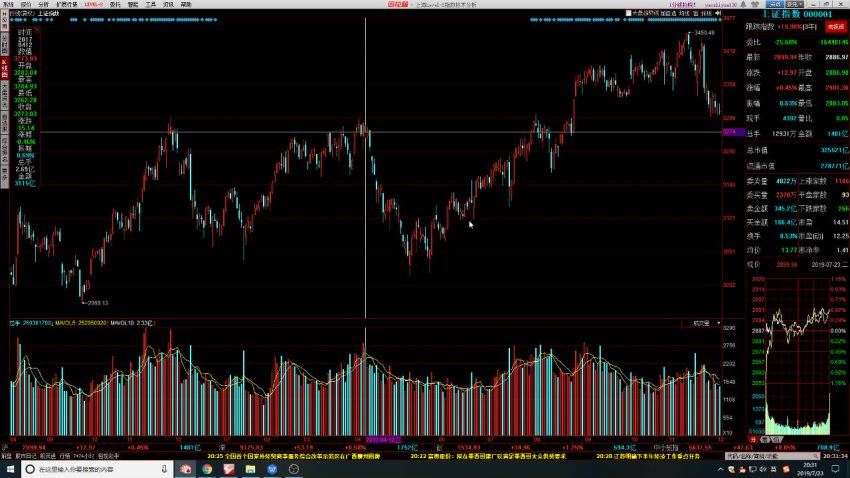Open the LEVEL-2 menu
Image resolution: width=850 pixels, height=478 pixels.
click(x=94, y=4)
